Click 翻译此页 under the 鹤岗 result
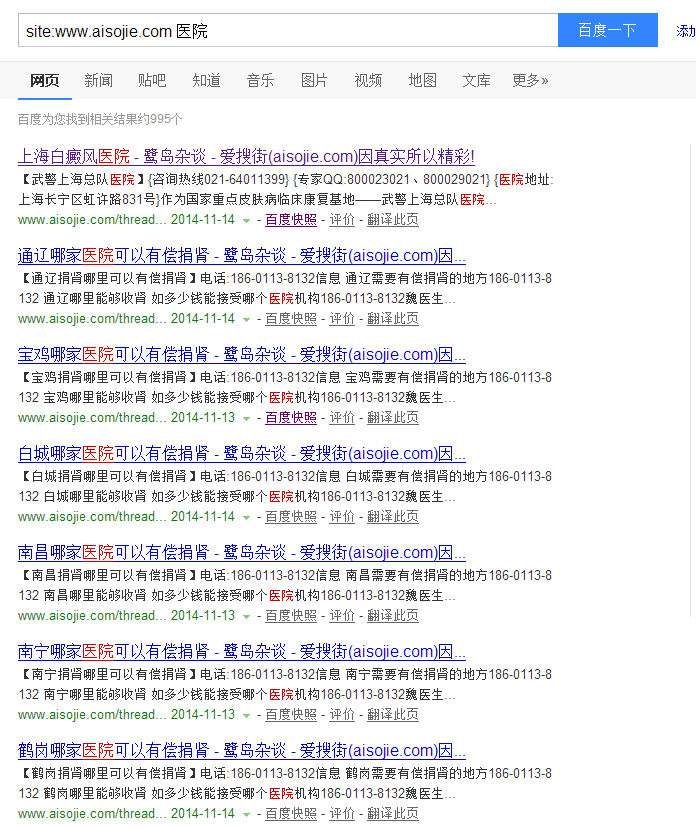696x828 pixels. [x=393, y=814]
